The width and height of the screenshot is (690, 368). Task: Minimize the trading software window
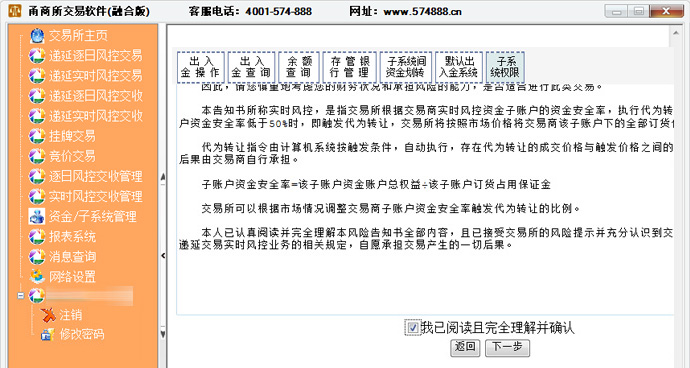click(617, 11)
